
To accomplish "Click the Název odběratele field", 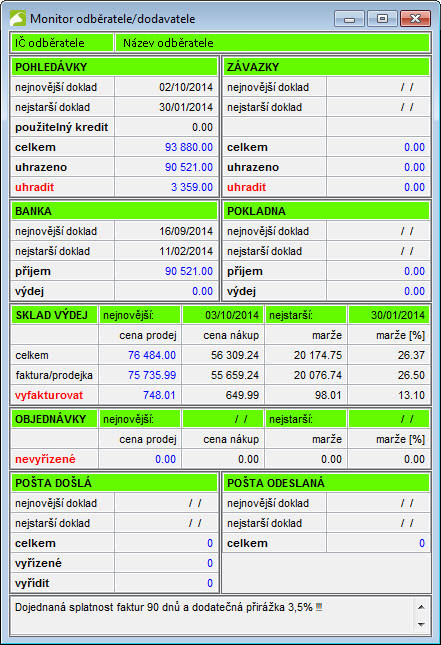I will (x=273, y=43).
